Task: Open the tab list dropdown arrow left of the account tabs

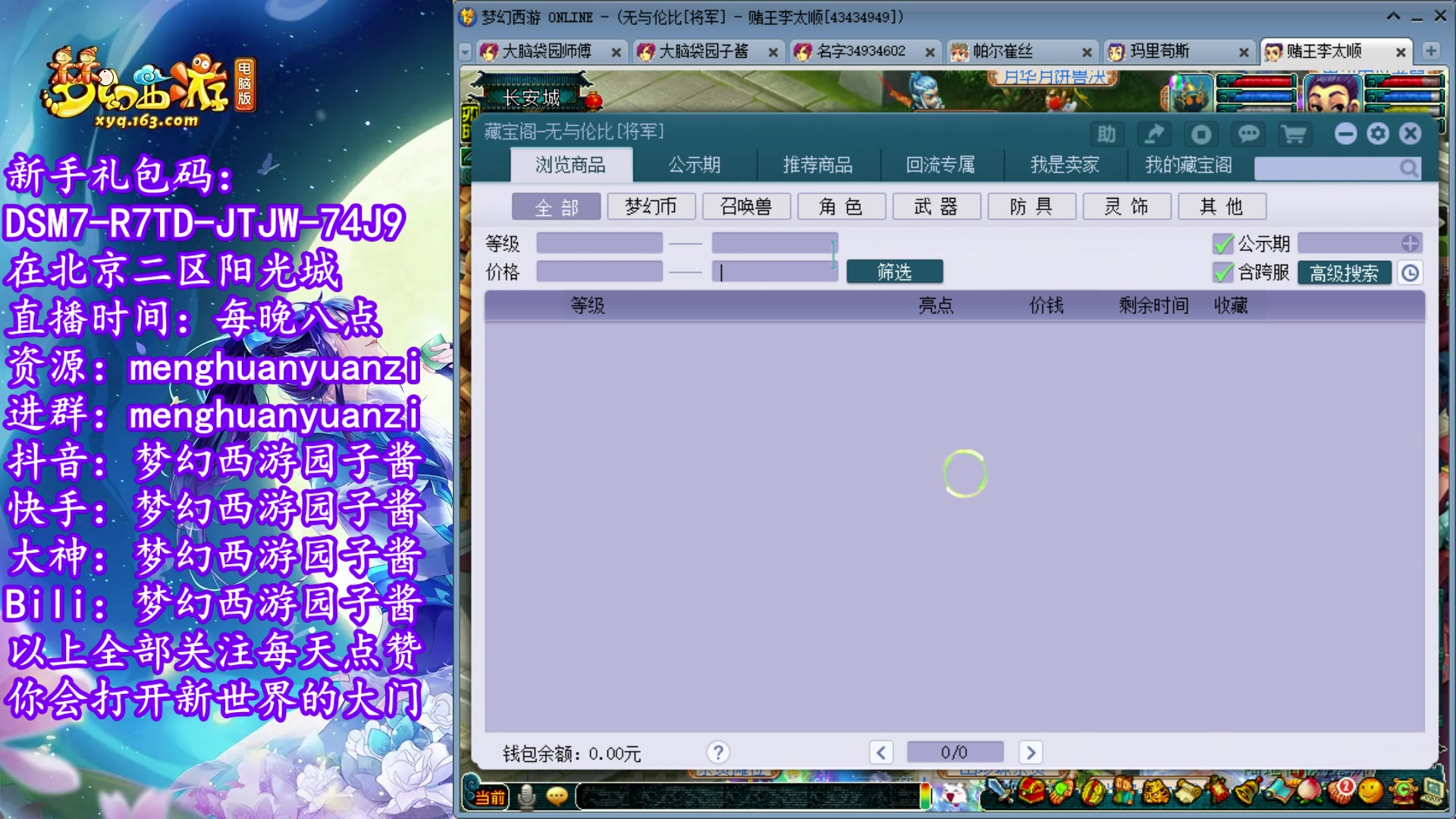Action: click(x=465, y=52)
